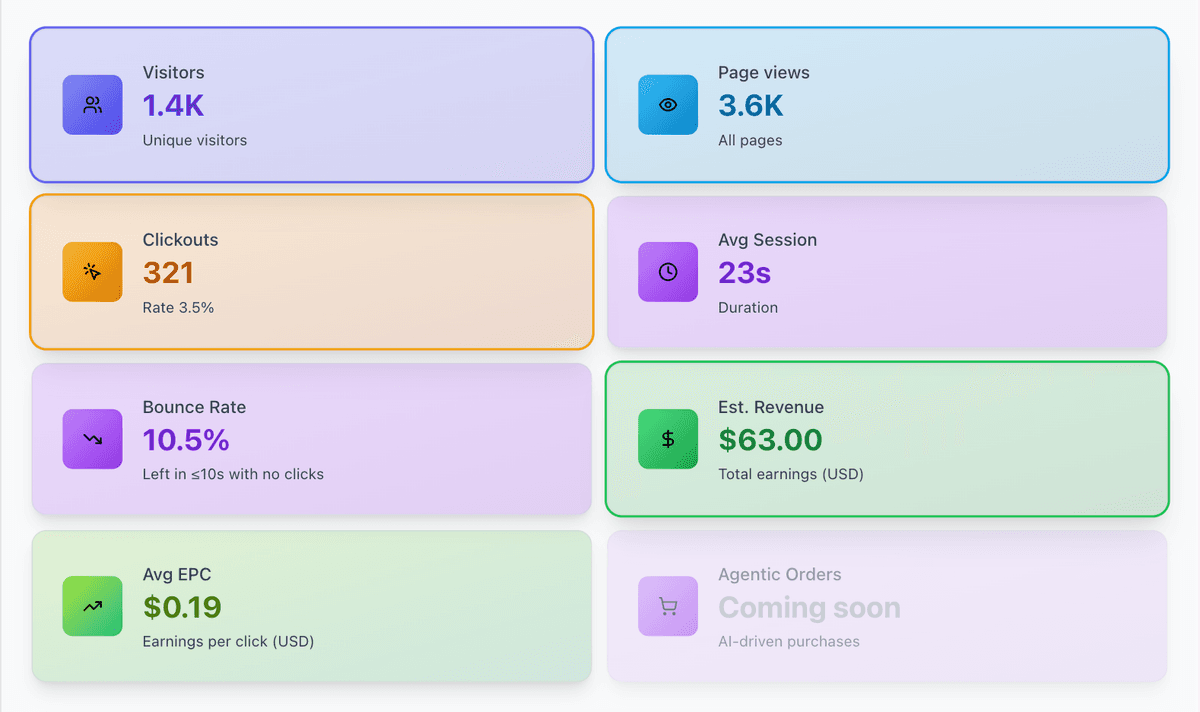Select the Bounce Rate label
Image resolution: width=1200 pixels, height=712 pixels.
point(194,407)
